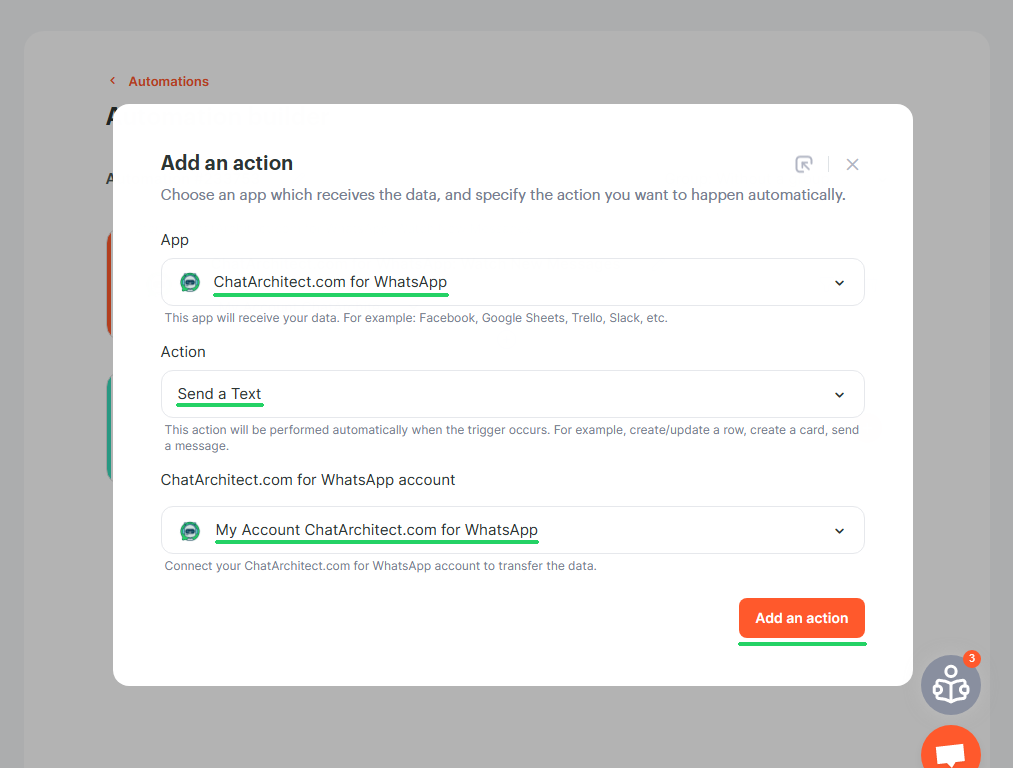Screen dimensions: 1013x768
Task: Expand the App dropdown chevron
Action: (839, 283)
